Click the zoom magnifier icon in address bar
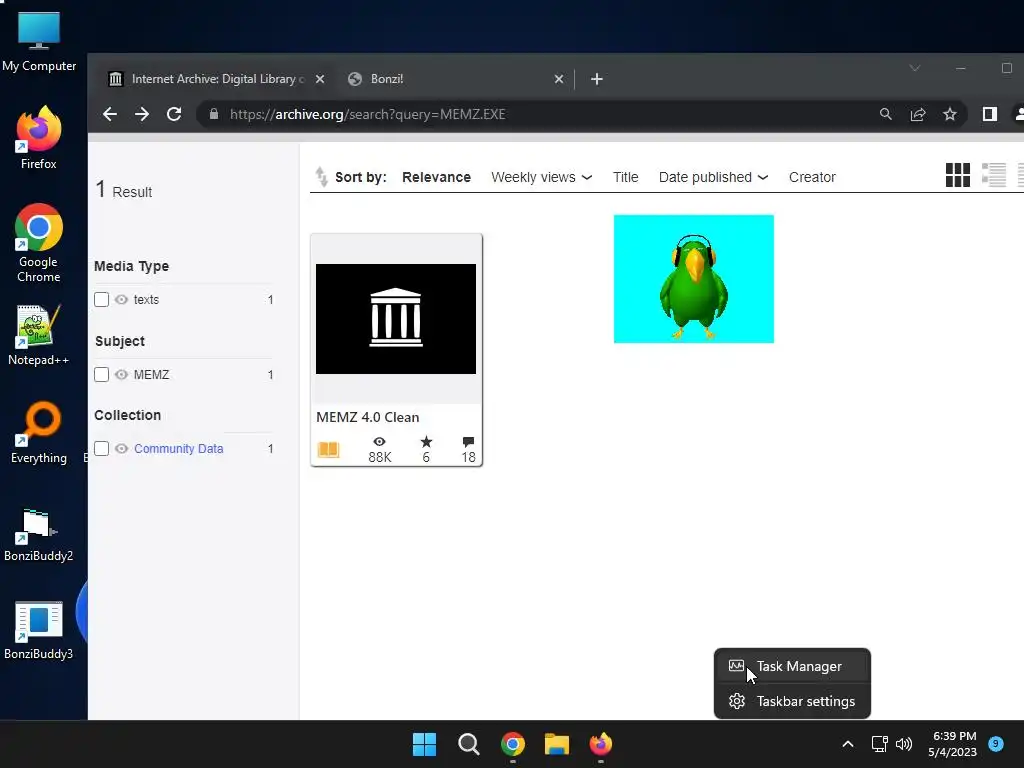This screenshot has width=1024, height=768. pyautogui.click(x=886, y=114)
